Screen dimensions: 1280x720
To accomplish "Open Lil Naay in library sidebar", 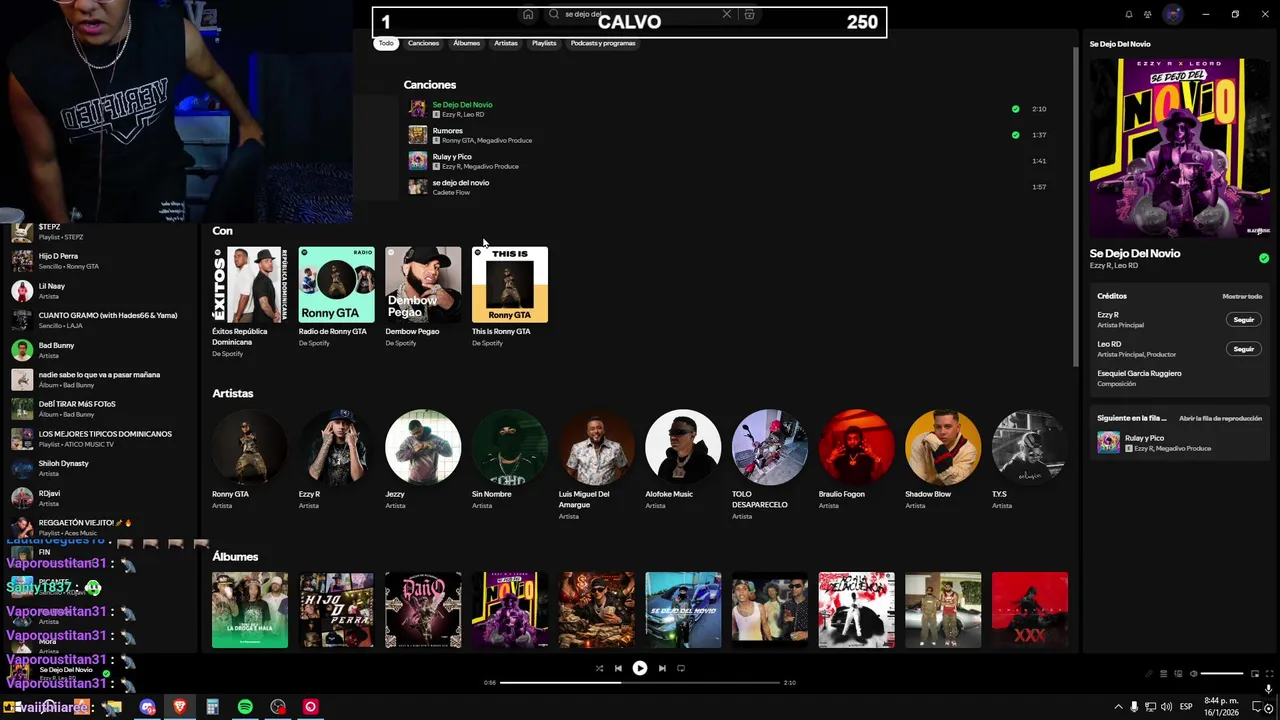I will 100,291.
